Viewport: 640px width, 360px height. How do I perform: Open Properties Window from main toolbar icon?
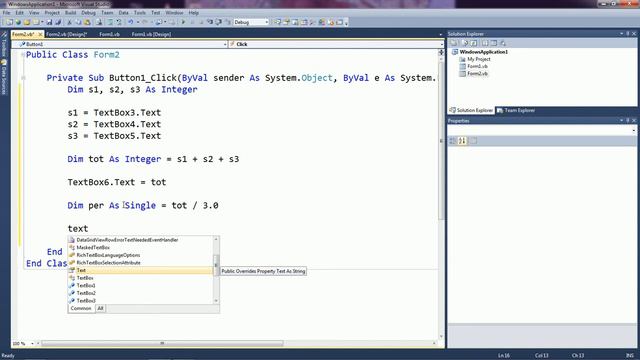286,22
